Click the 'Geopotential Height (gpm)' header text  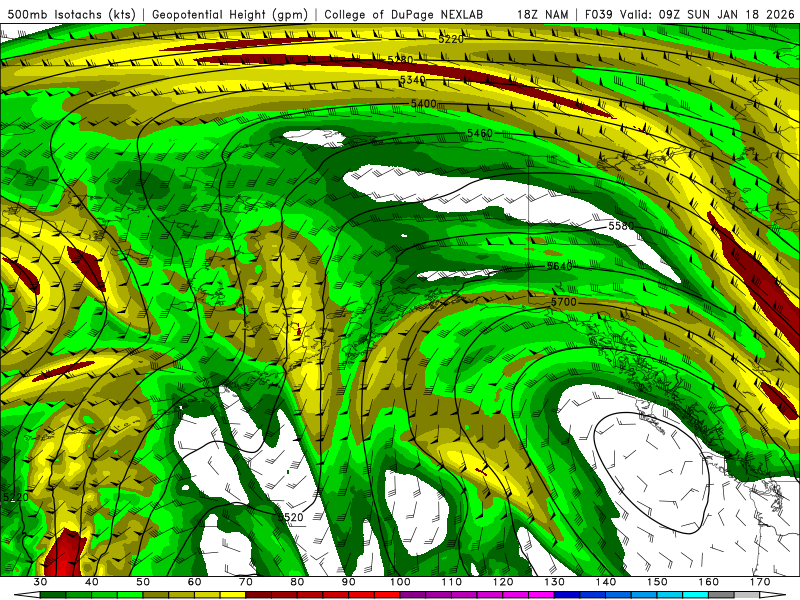pos(230,14)
